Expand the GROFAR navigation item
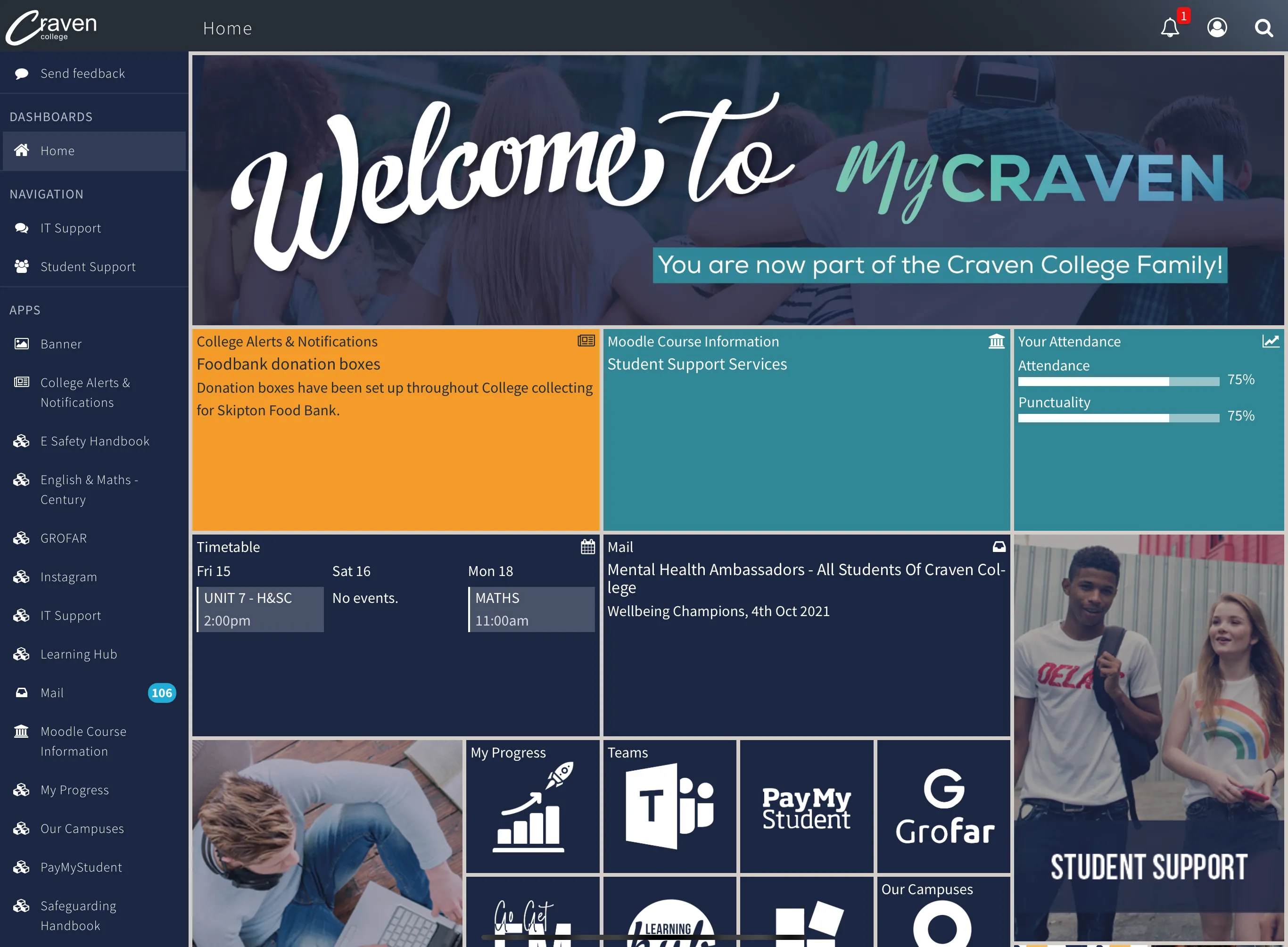This screenshot has height=947, width=1288. (x=63, y=538)
